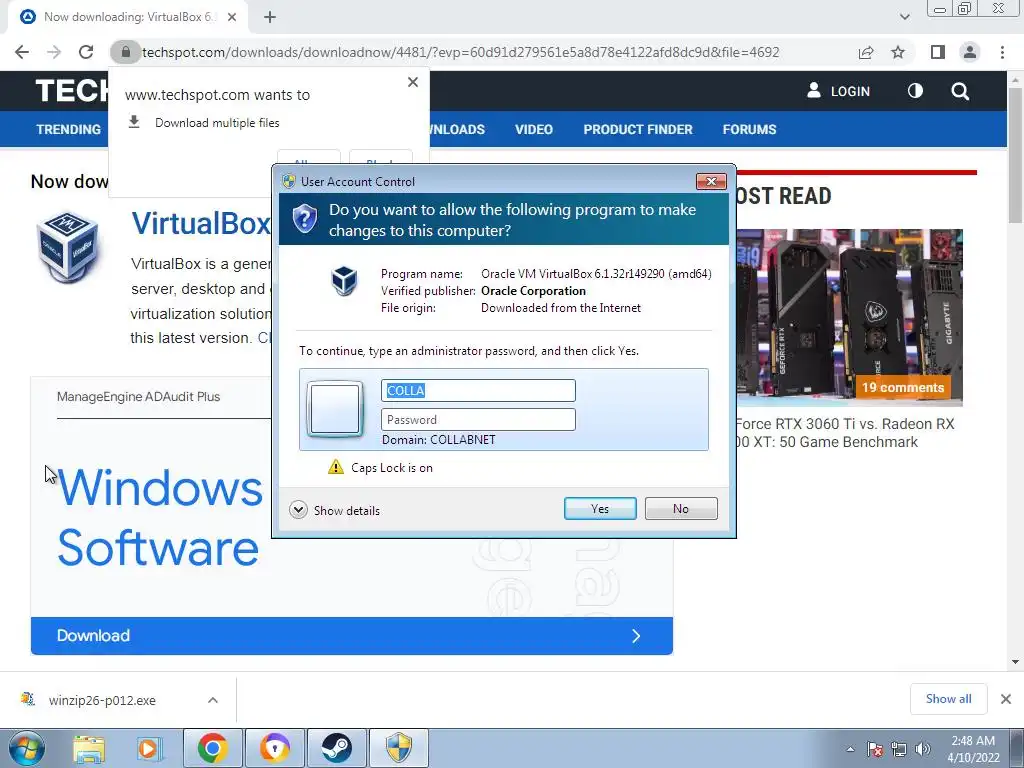This screenshot has width=1024, height=768.
Task: Click the page vertical scrollbar thumb
Action: coord(1016,155)
